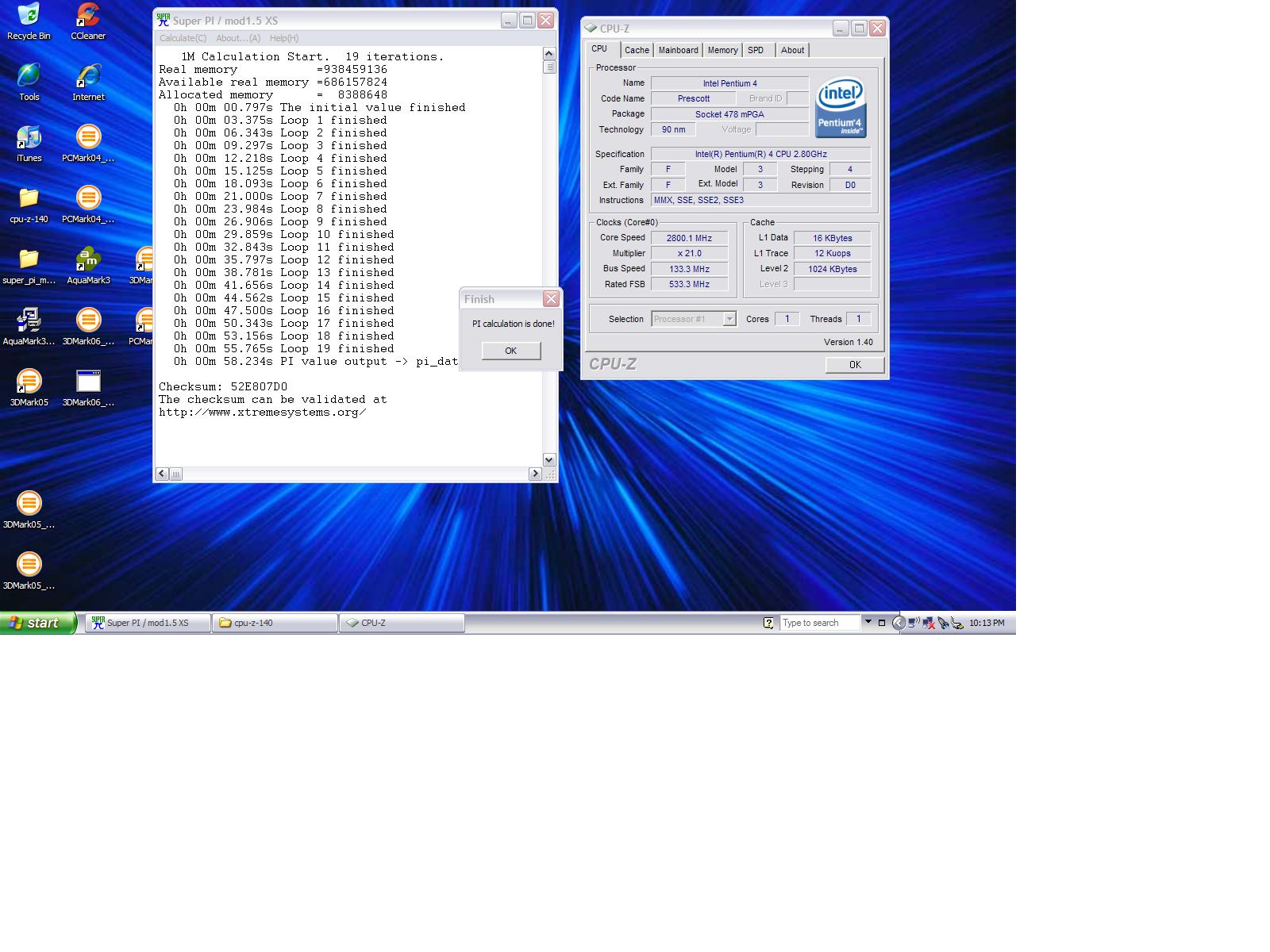Switch to the Memory tab in CPU-Z
The height and width of the screenshot is (952, 1270).
click(722, 50)
